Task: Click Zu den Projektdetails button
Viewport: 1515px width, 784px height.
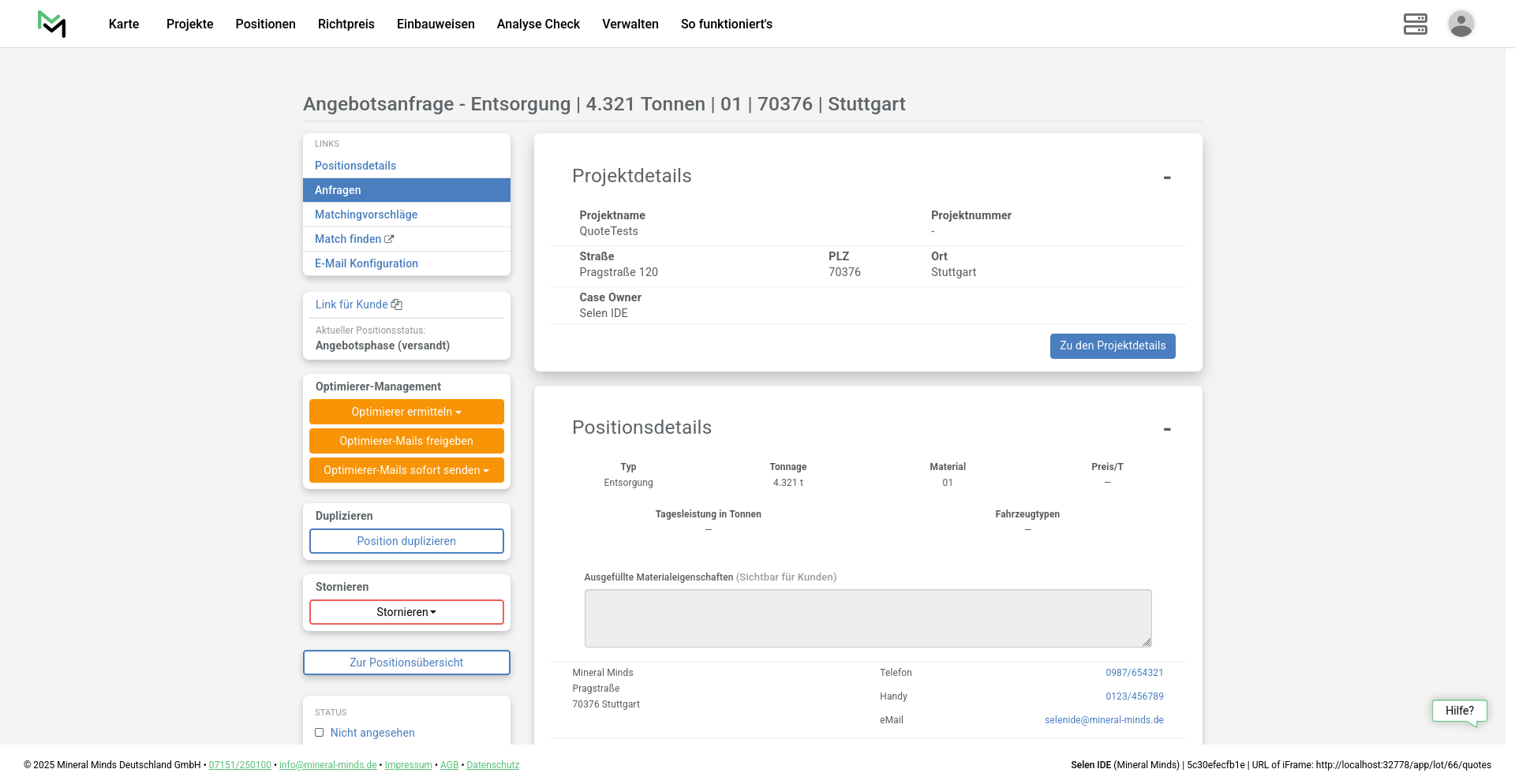Action: pos(1112,345)
